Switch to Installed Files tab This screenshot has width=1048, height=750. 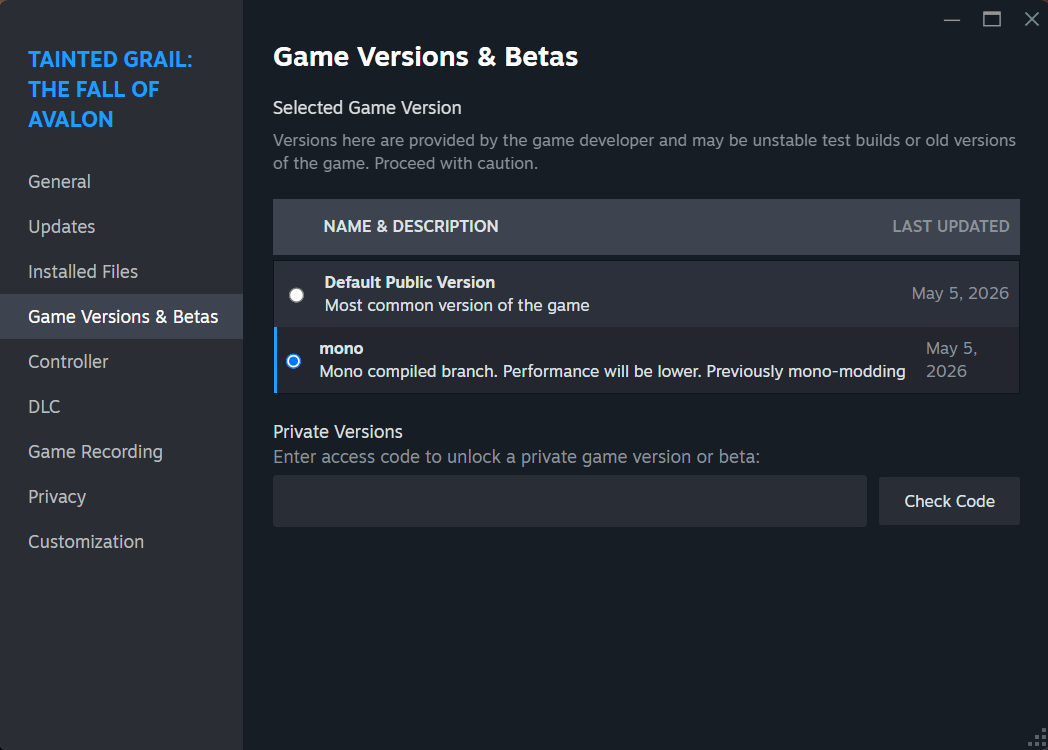pyautogui.click(x=121, y=271)
